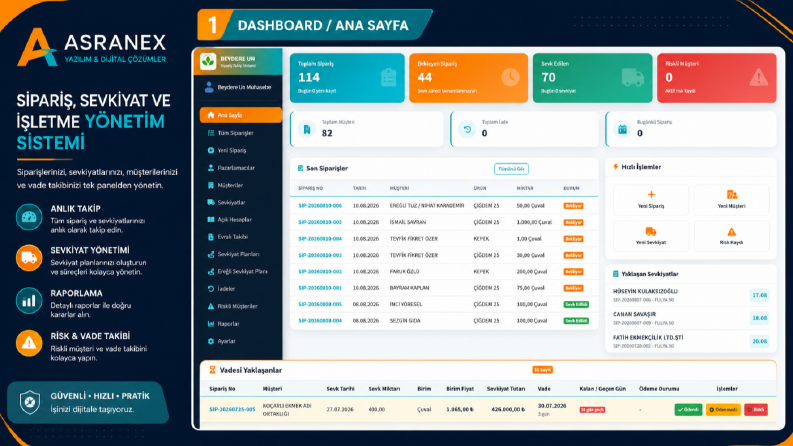
Task: Click the Beydere Un leaf logo
Action: click(x=208, y=61)
